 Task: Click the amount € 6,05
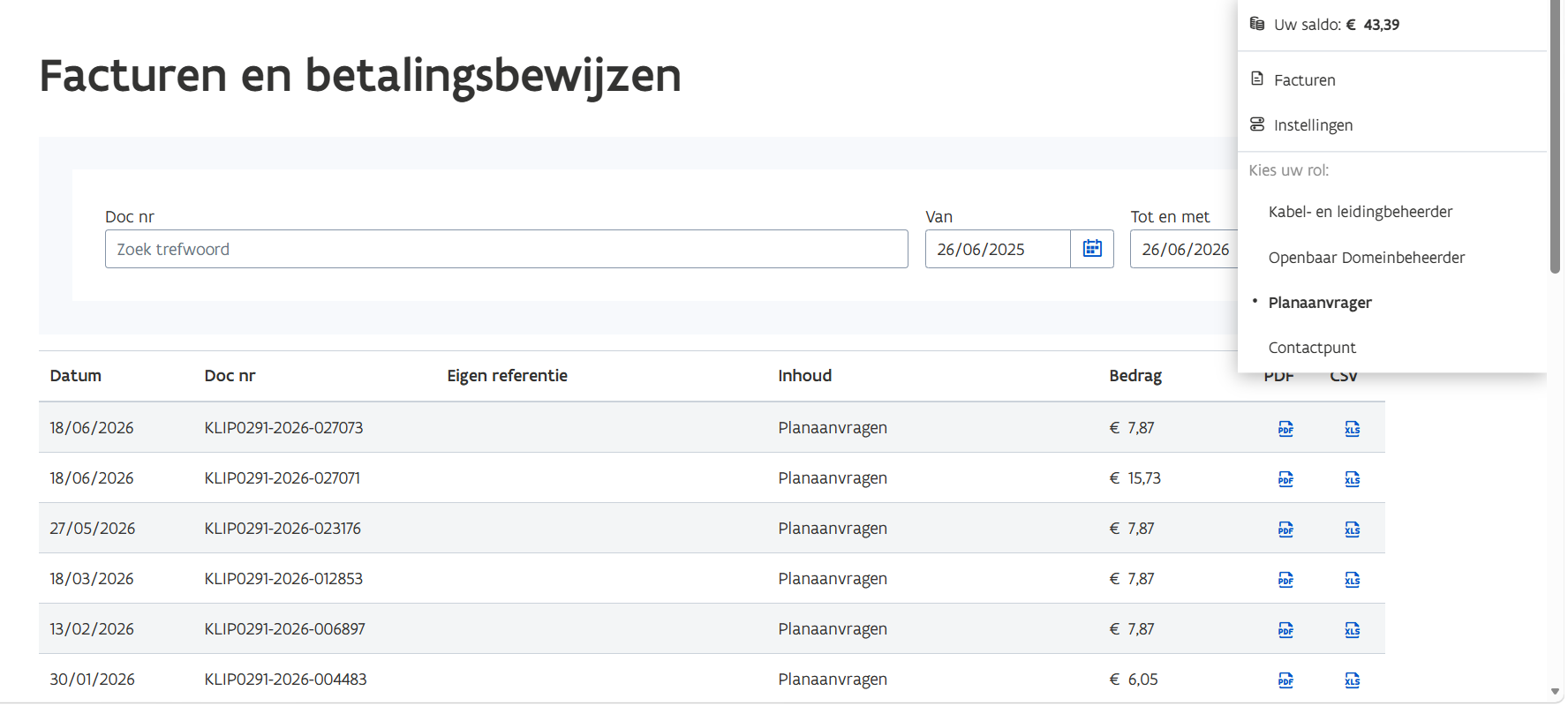point(1134,680)
